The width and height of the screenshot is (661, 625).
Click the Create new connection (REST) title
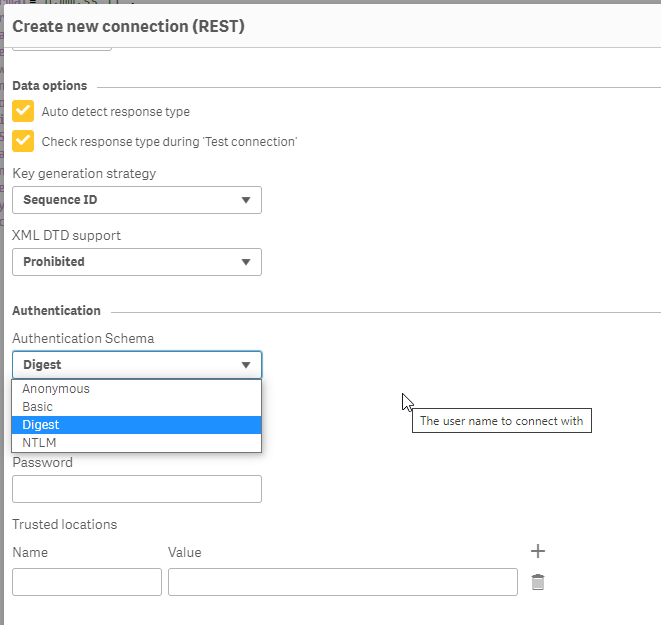[128, 26]
